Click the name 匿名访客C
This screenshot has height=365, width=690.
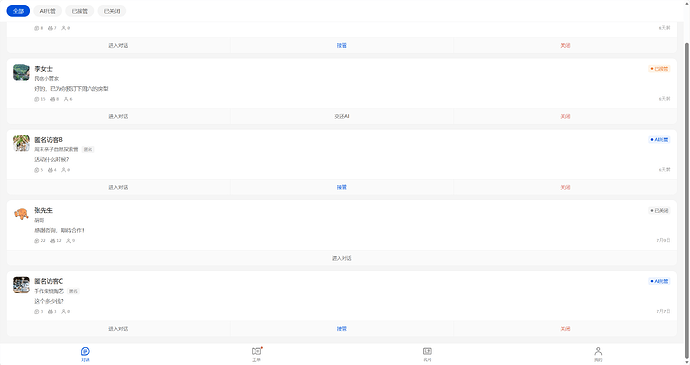pyautogui.click(x=48, y=281)
